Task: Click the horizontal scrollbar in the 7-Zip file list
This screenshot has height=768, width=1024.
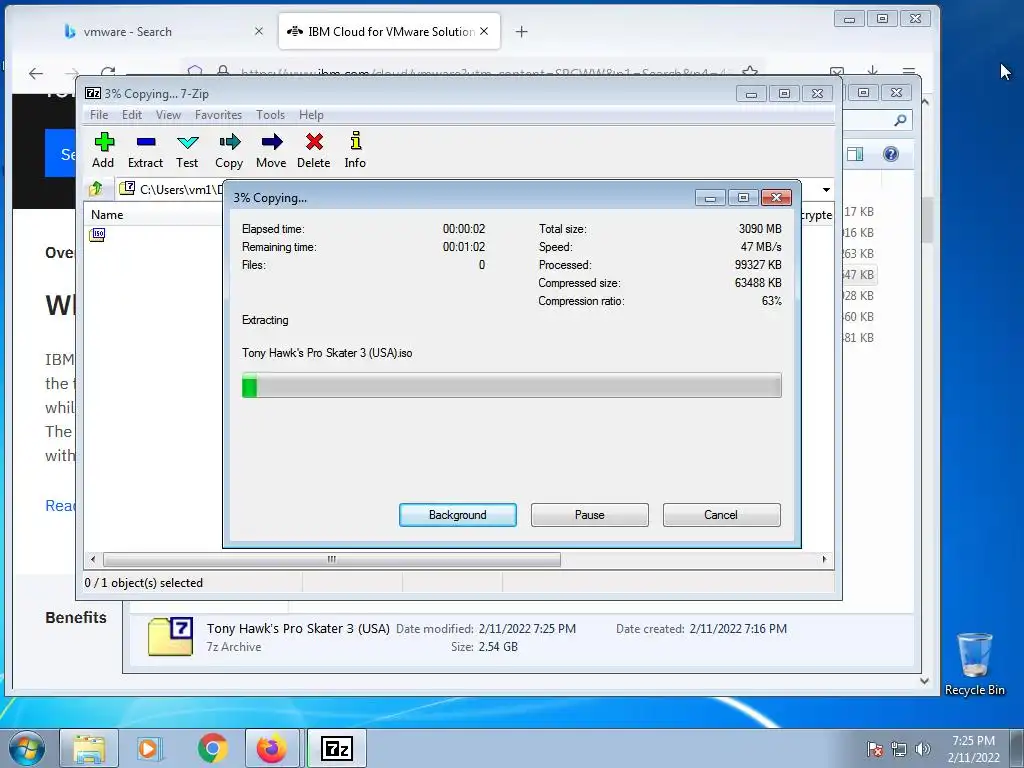Action: tap(332, 559)
